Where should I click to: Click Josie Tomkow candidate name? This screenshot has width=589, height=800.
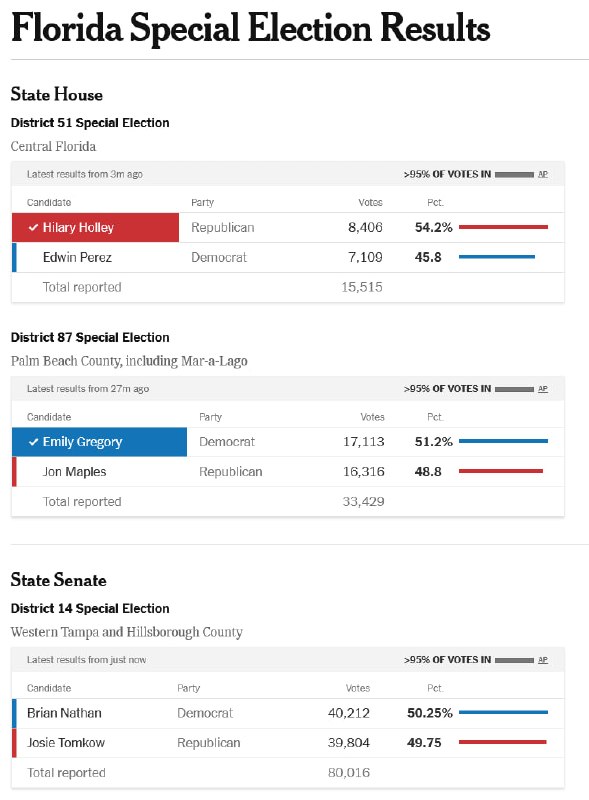pos(66,742)
